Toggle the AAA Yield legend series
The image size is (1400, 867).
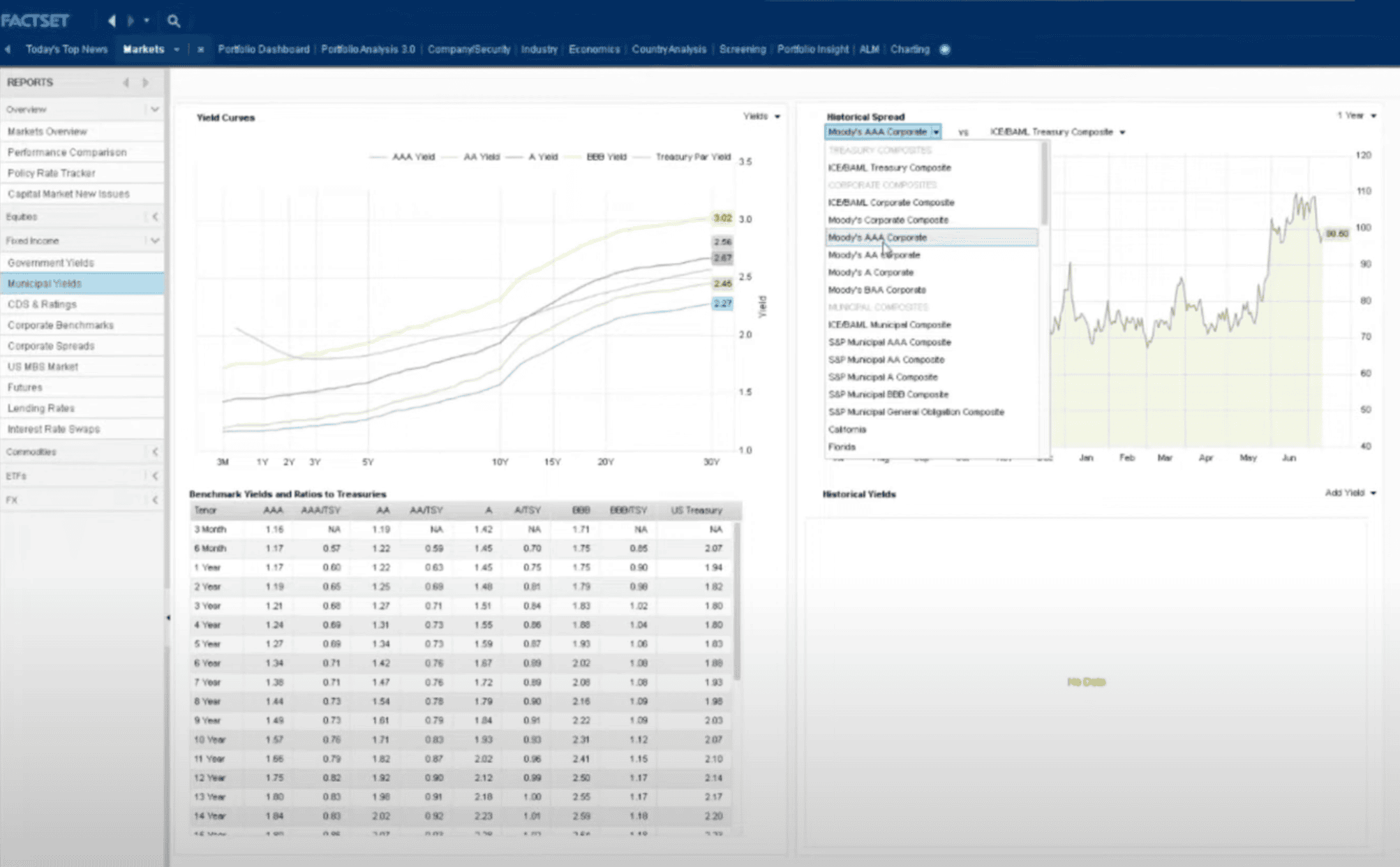pyautogui.click(x=402, y=157)
